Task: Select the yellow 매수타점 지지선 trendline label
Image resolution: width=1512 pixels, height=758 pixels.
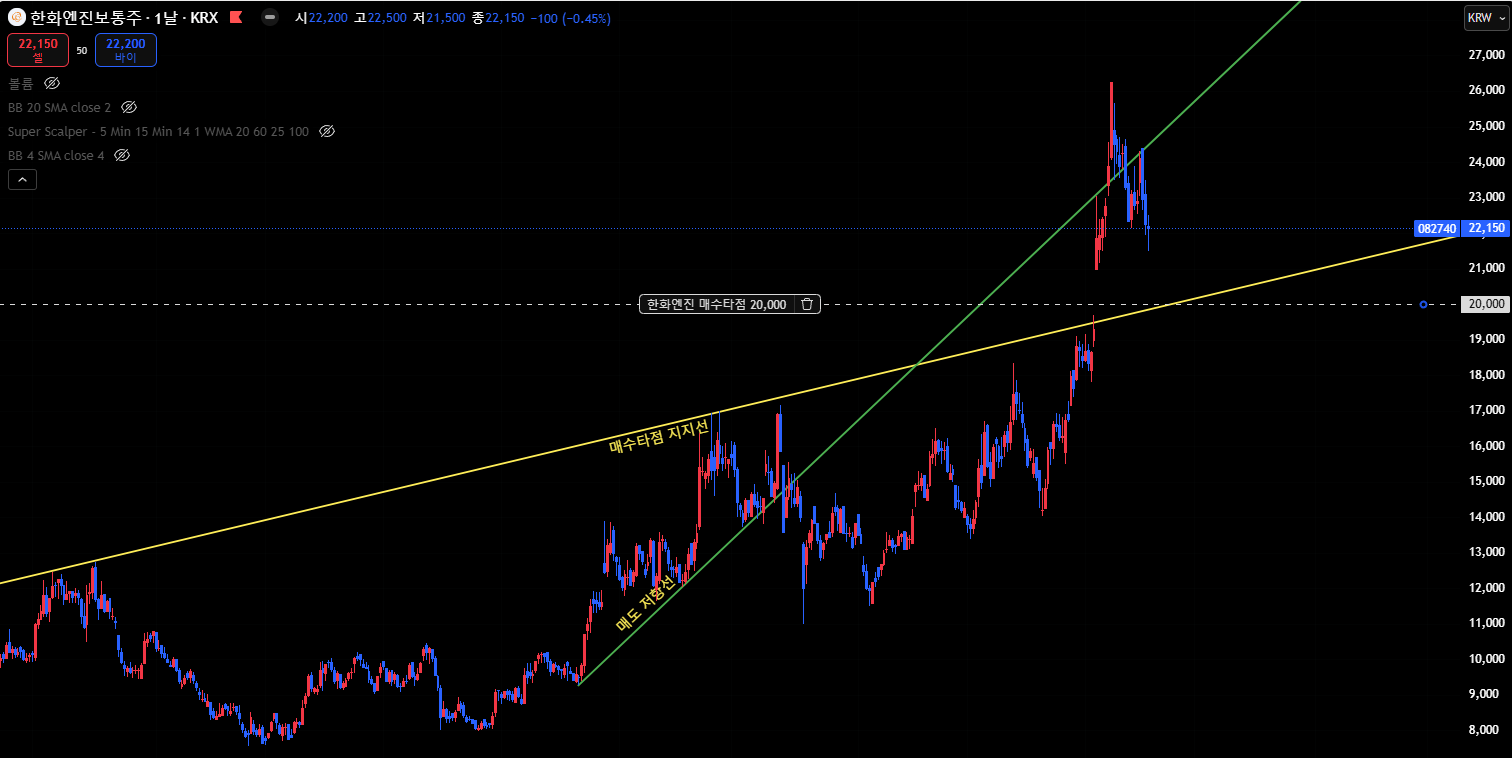Action: click(659, 436)
